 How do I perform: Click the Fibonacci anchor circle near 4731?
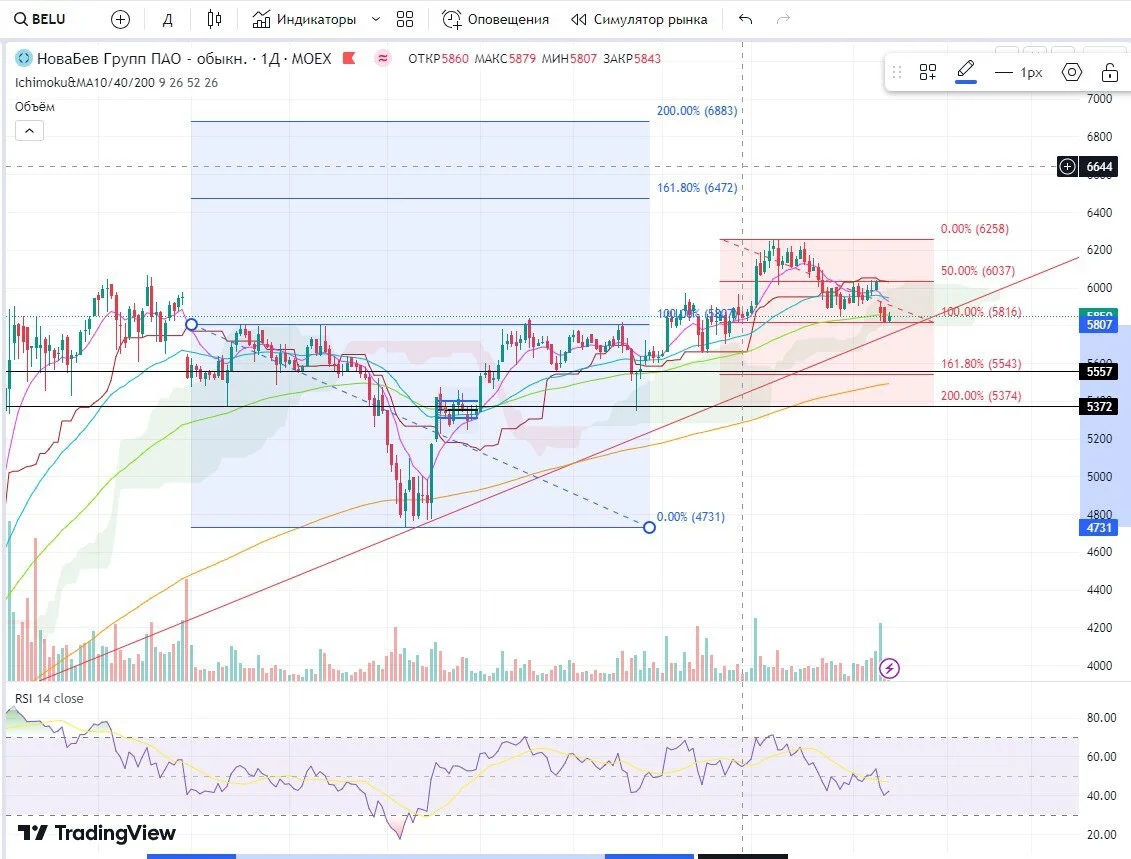649,527
